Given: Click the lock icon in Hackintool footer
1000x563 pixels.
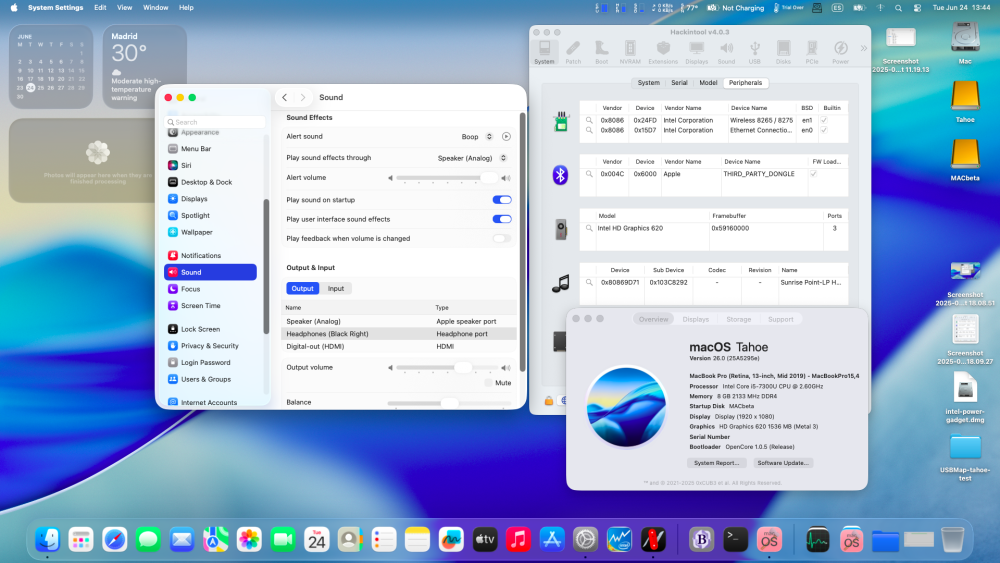Looking at the screenshot, I should coord(548,400).
